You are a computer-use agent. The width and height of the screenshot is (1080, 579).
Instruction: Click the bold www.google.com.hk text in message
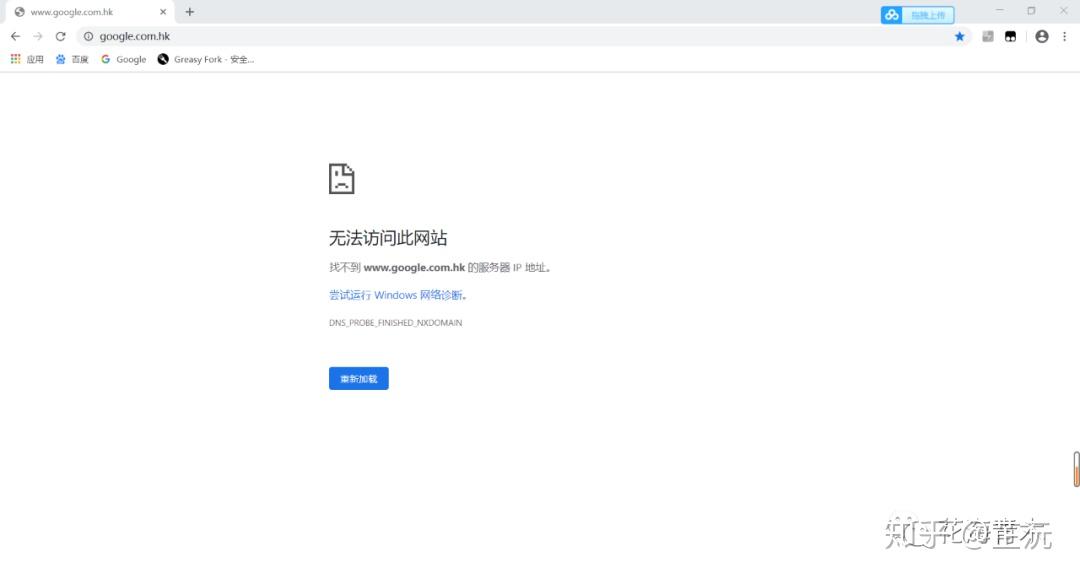click(x=414, y=268)
